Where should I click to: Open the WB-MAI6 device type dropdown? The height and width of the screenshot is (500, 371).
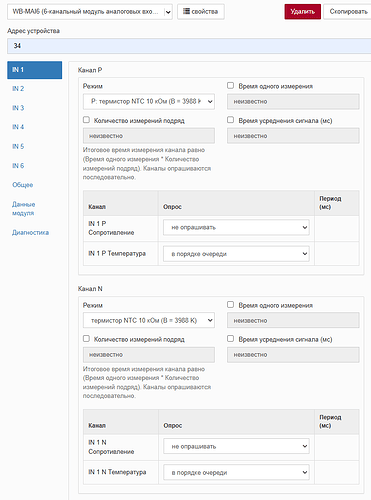[90, 12]
